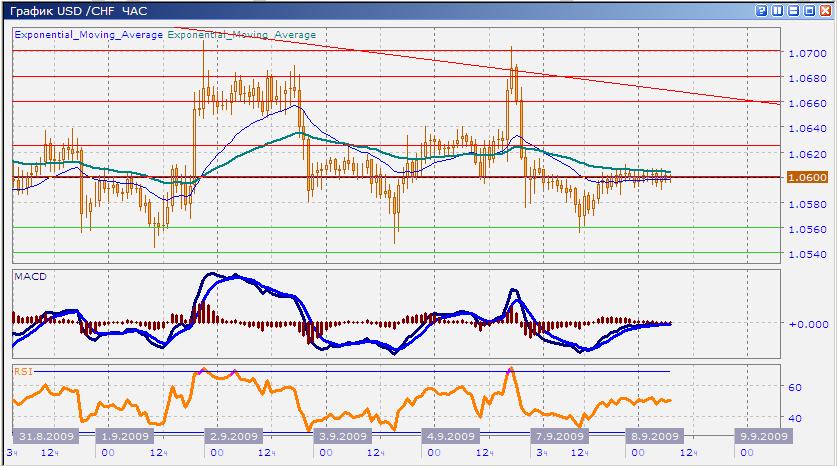Click the MACD panel label
Screen dimensions: 837x466
point(31,276)
